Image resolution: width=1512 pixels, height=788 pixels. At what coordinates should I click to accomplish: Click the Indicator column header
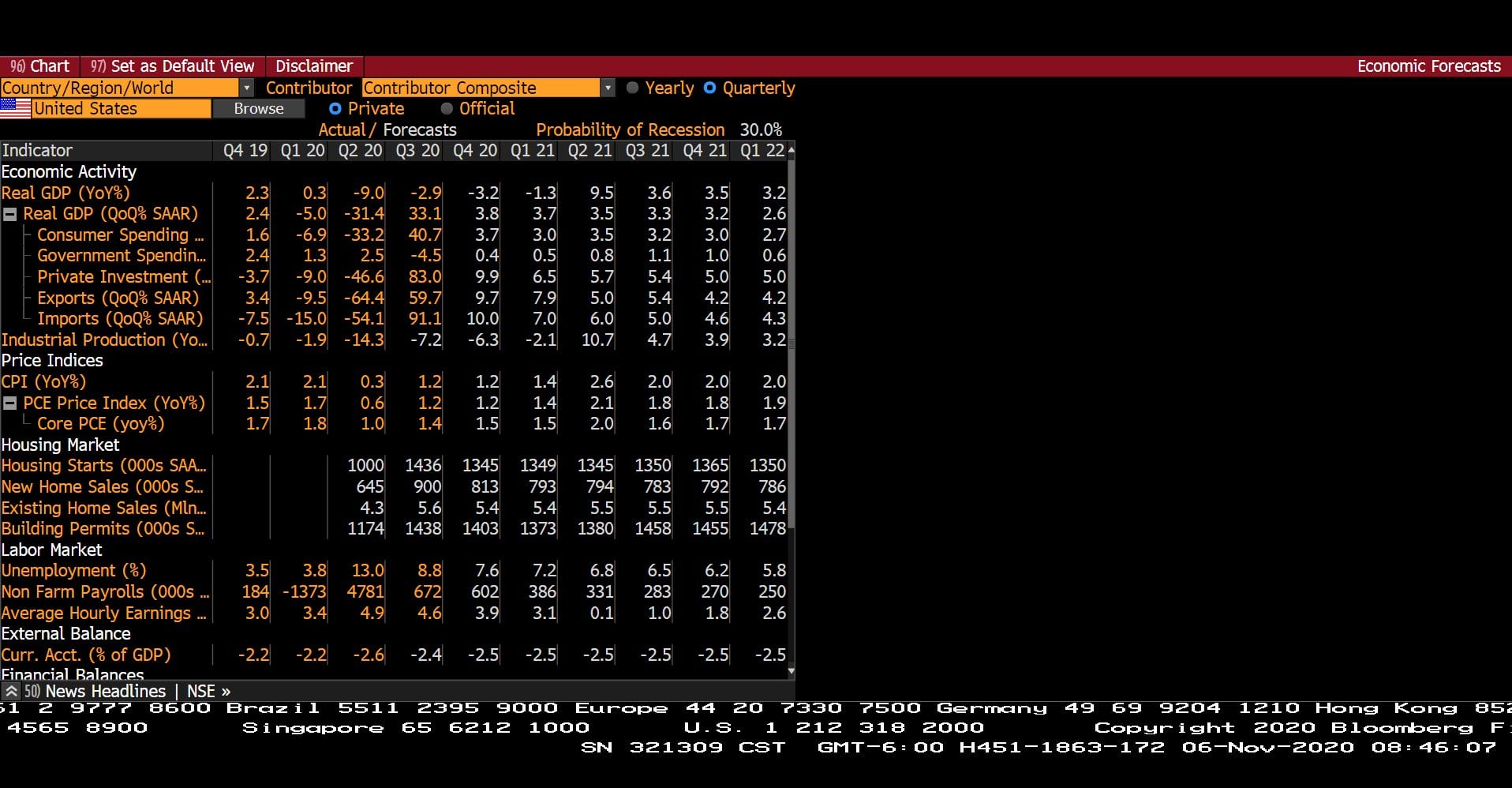[x=106, y=150]
